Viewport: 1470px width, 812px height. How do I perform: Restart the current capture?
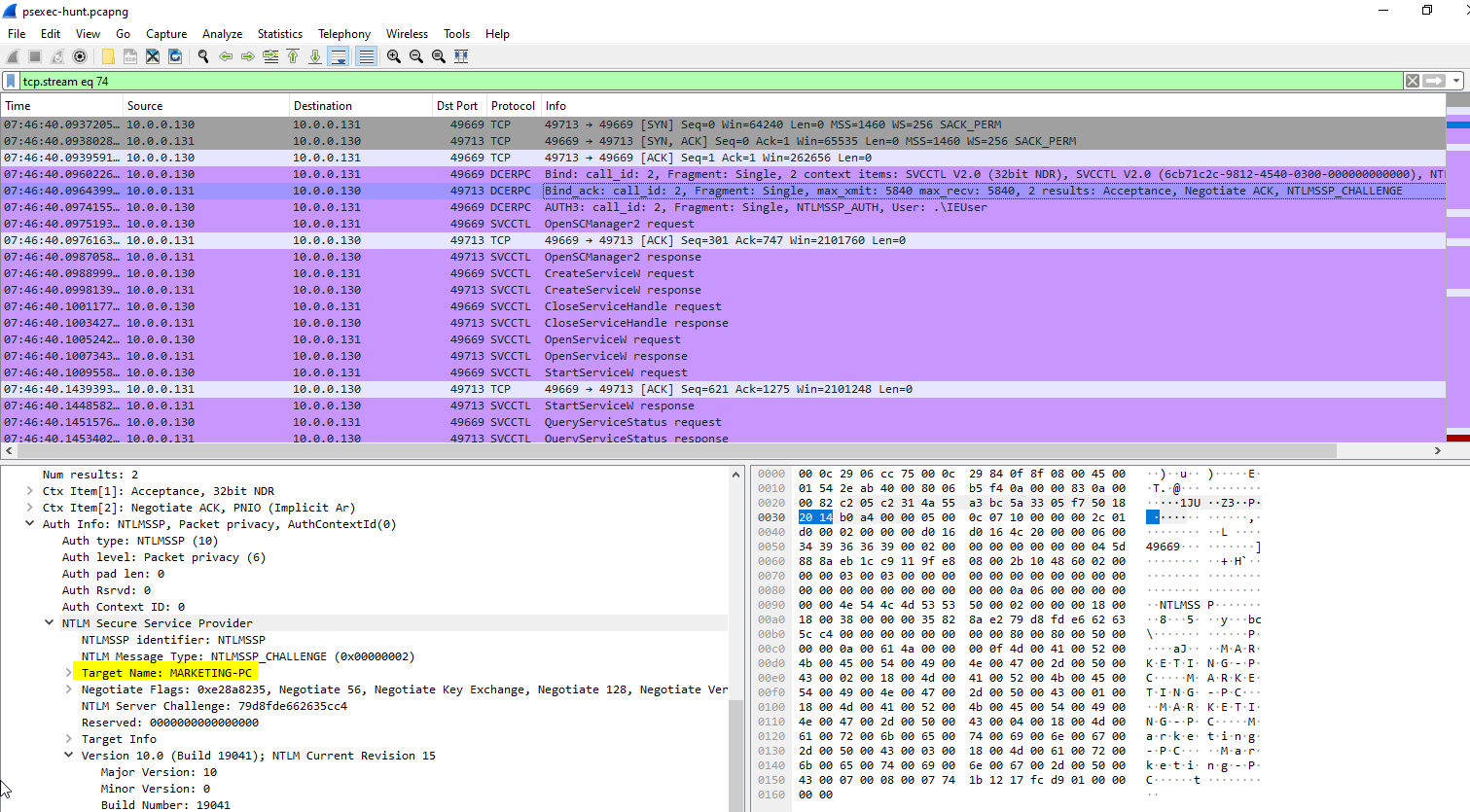point(57,56)
